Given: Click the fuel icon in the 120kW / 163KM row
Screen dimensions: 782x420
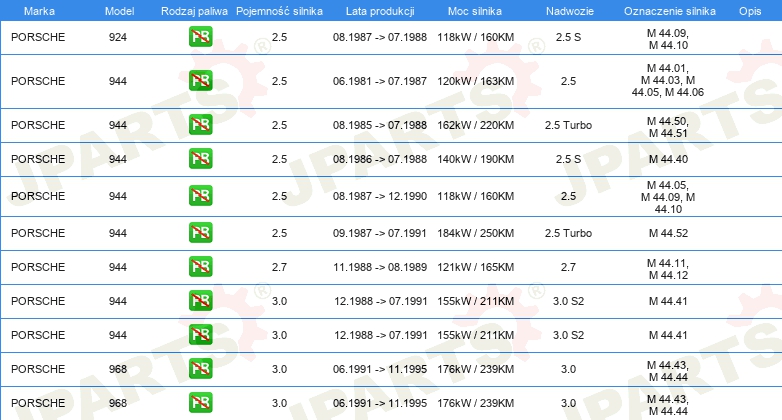Looking at the screenshot, I should pos(200,81).
